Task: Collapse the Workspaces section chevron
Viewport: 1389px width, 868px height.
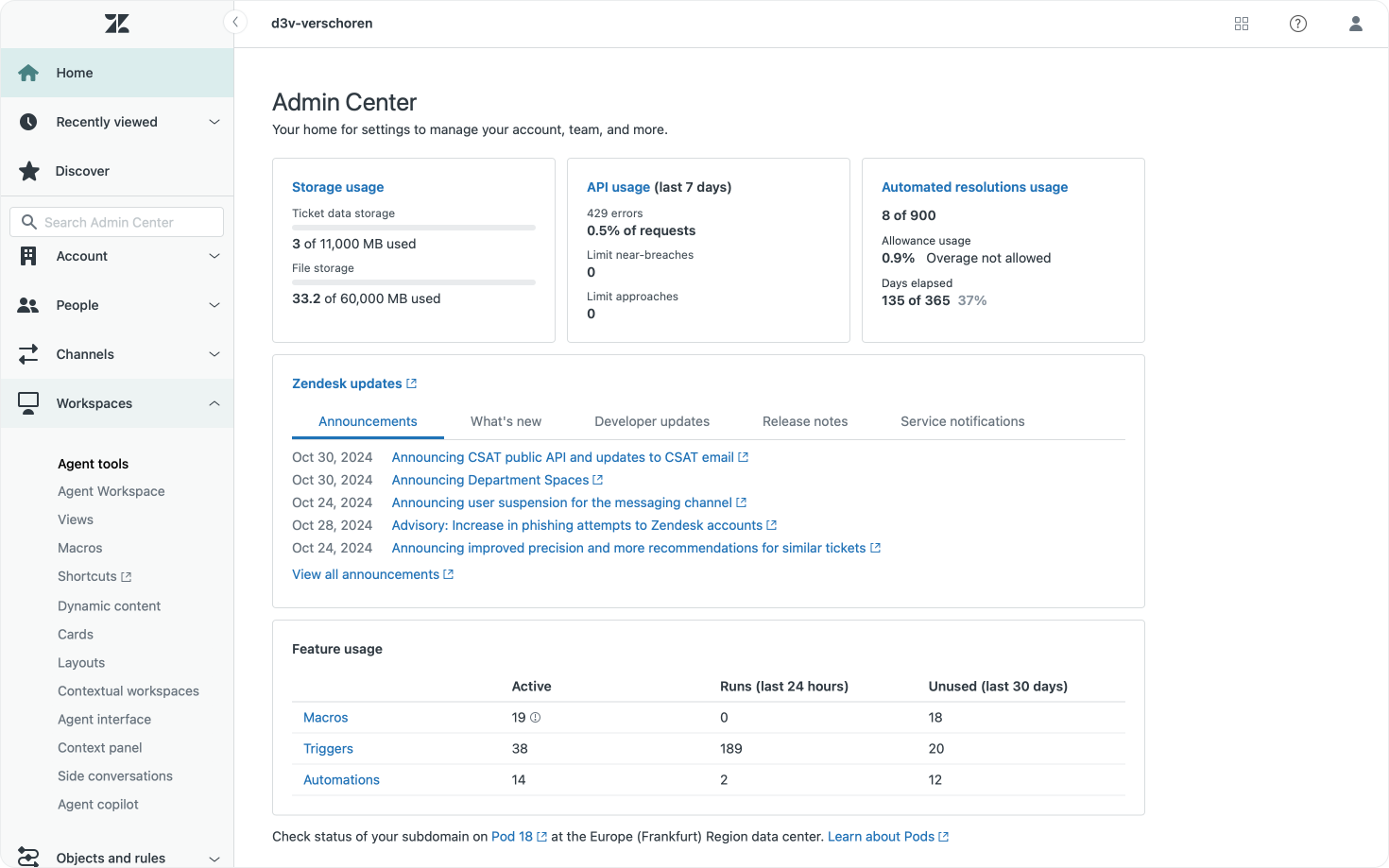Action: [x=214, y=403]
